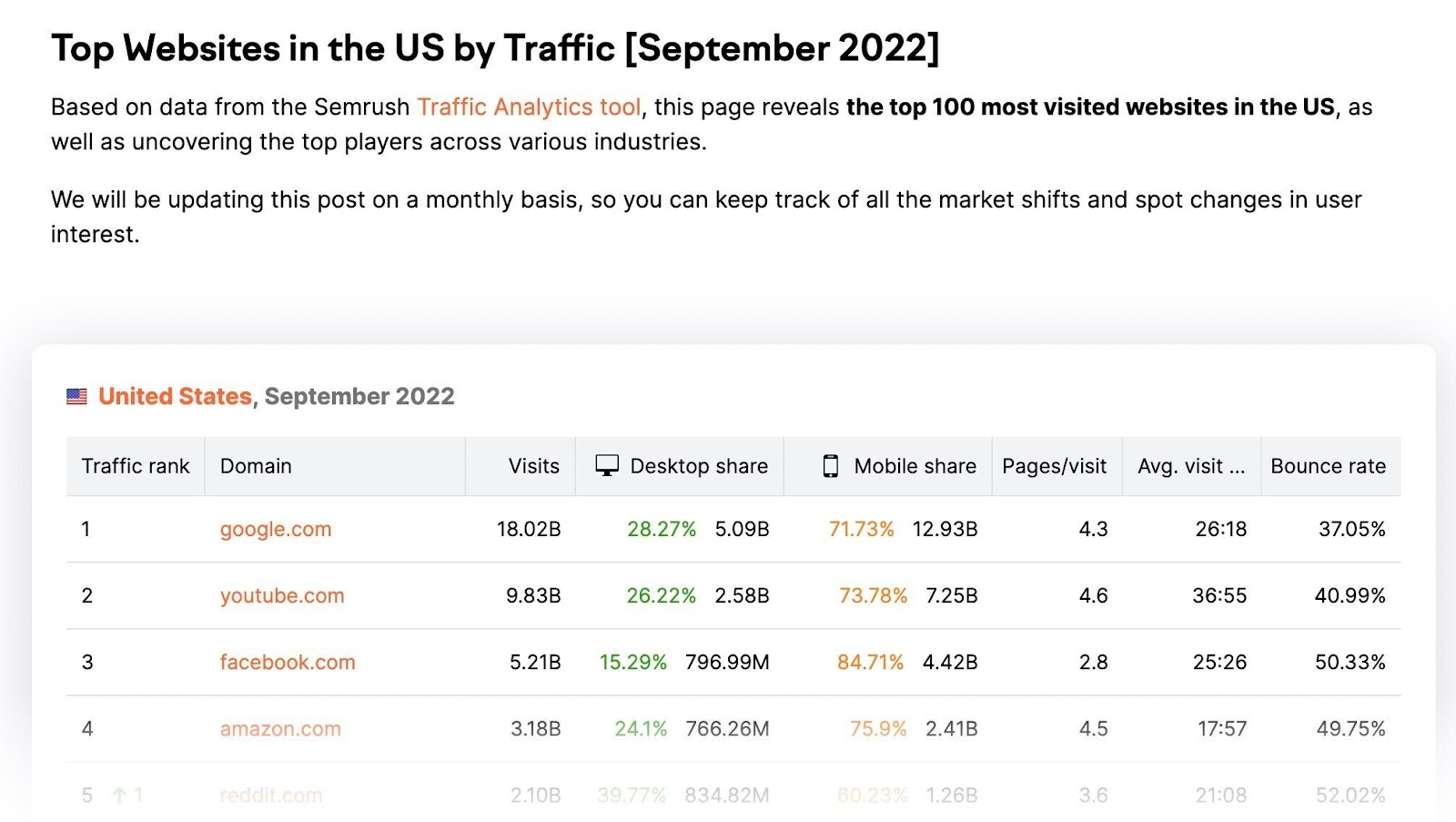Click the United States heading link

175,397
